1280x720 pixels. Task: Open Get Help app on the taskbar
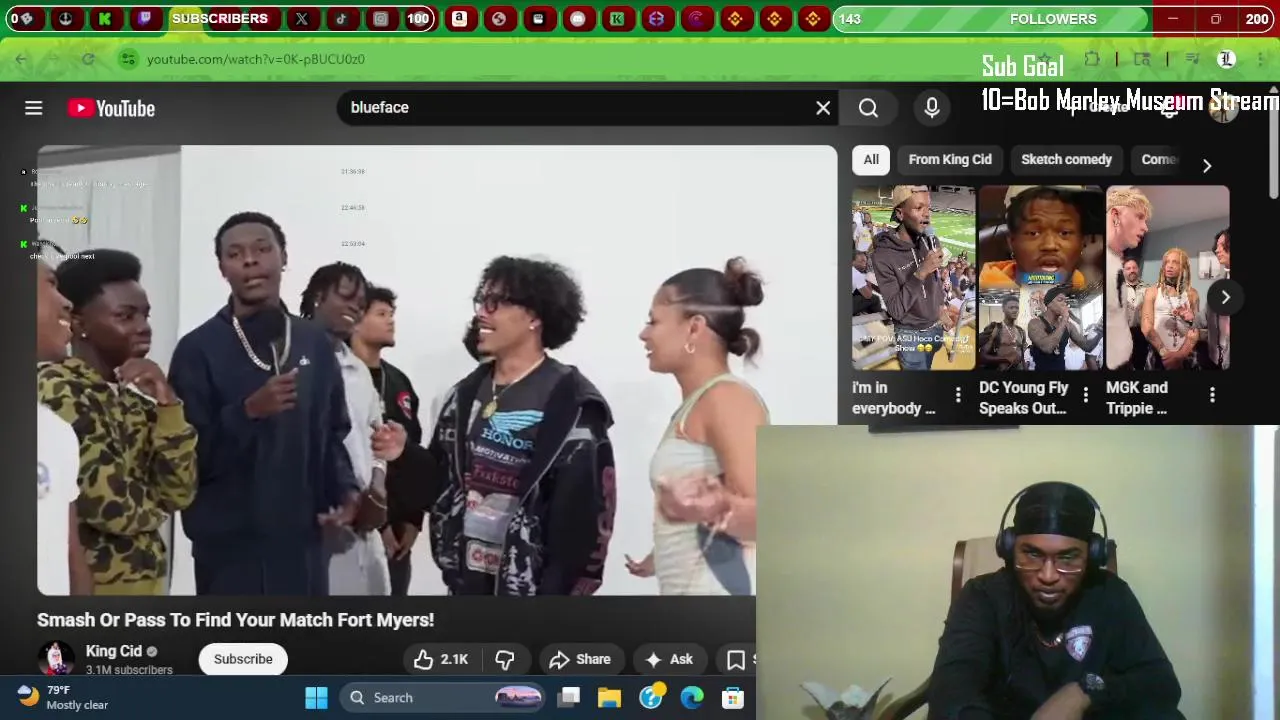coord(651,697)
